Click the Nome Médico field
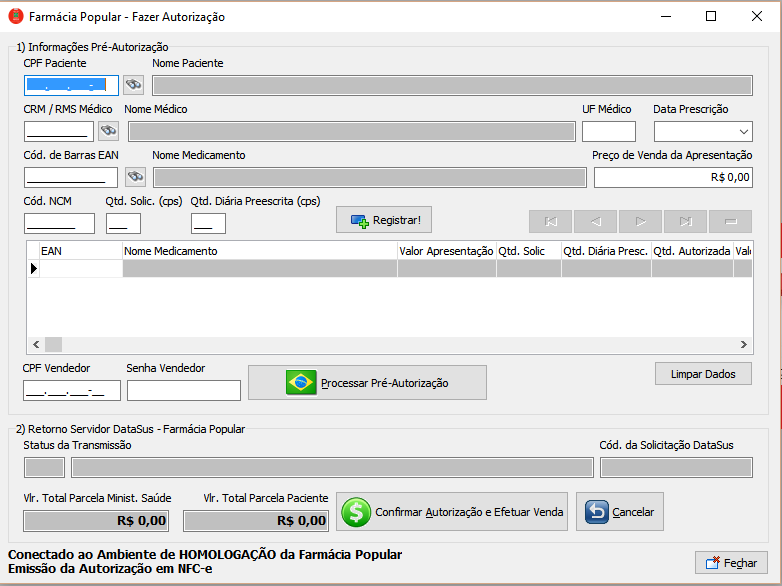782x586 pixels. pos(352,132)
